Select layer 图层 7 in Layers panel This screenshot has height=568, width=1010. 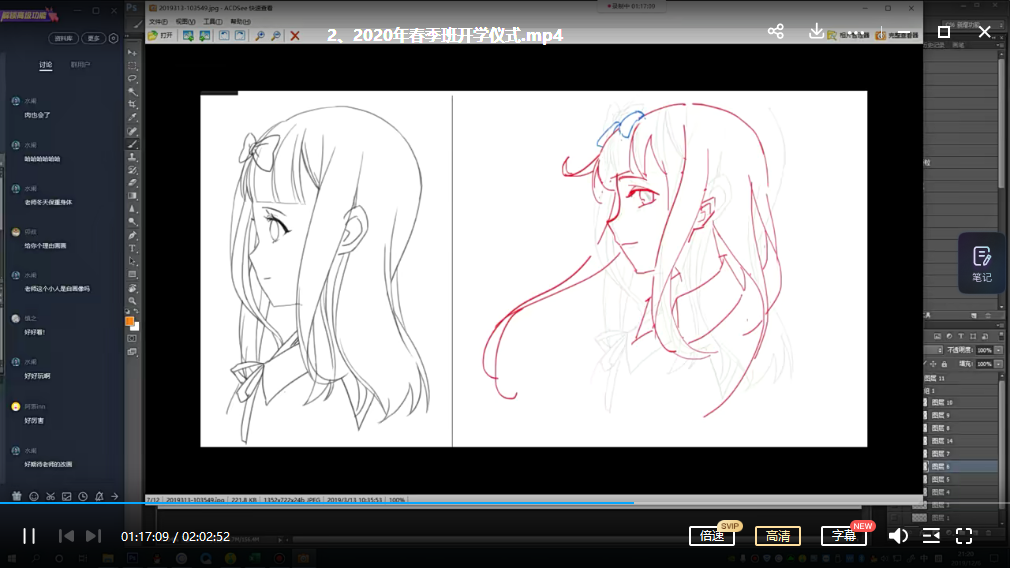960,454
